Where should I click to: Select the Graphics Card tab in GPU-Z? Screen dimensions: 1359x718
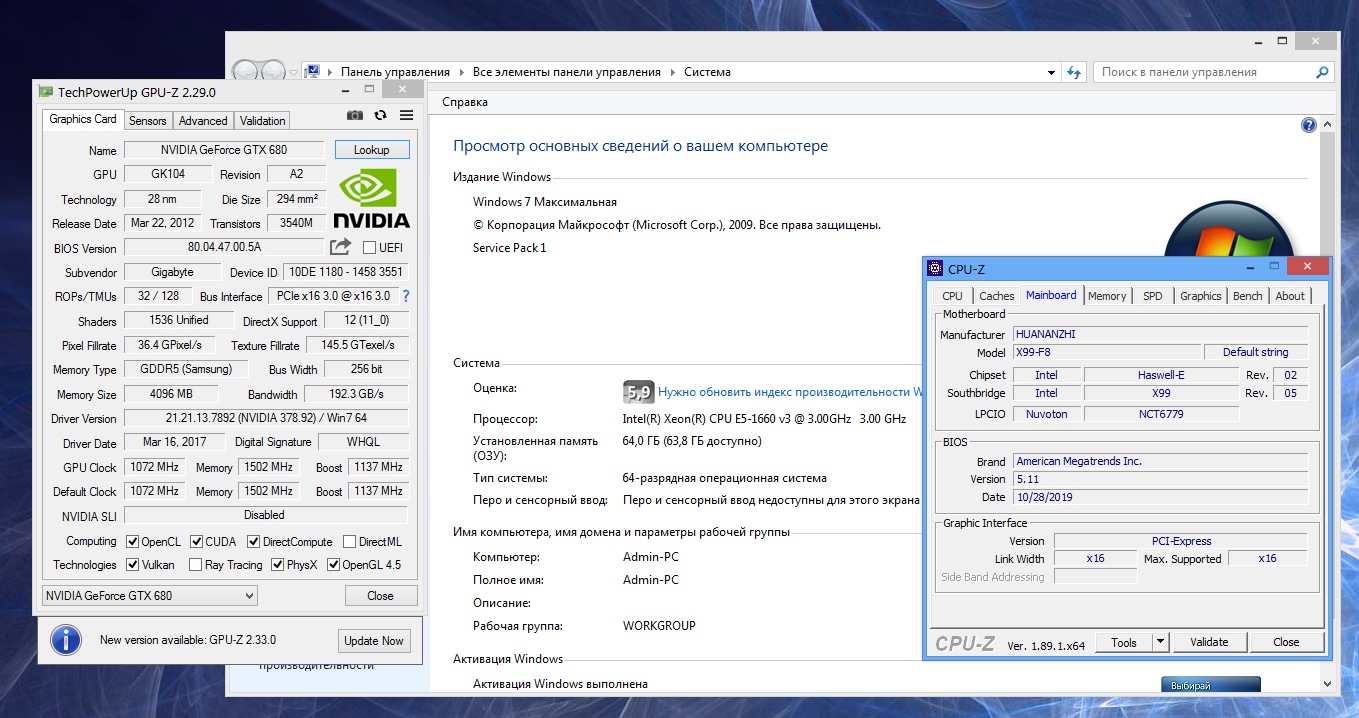click(x=83, y=119)
